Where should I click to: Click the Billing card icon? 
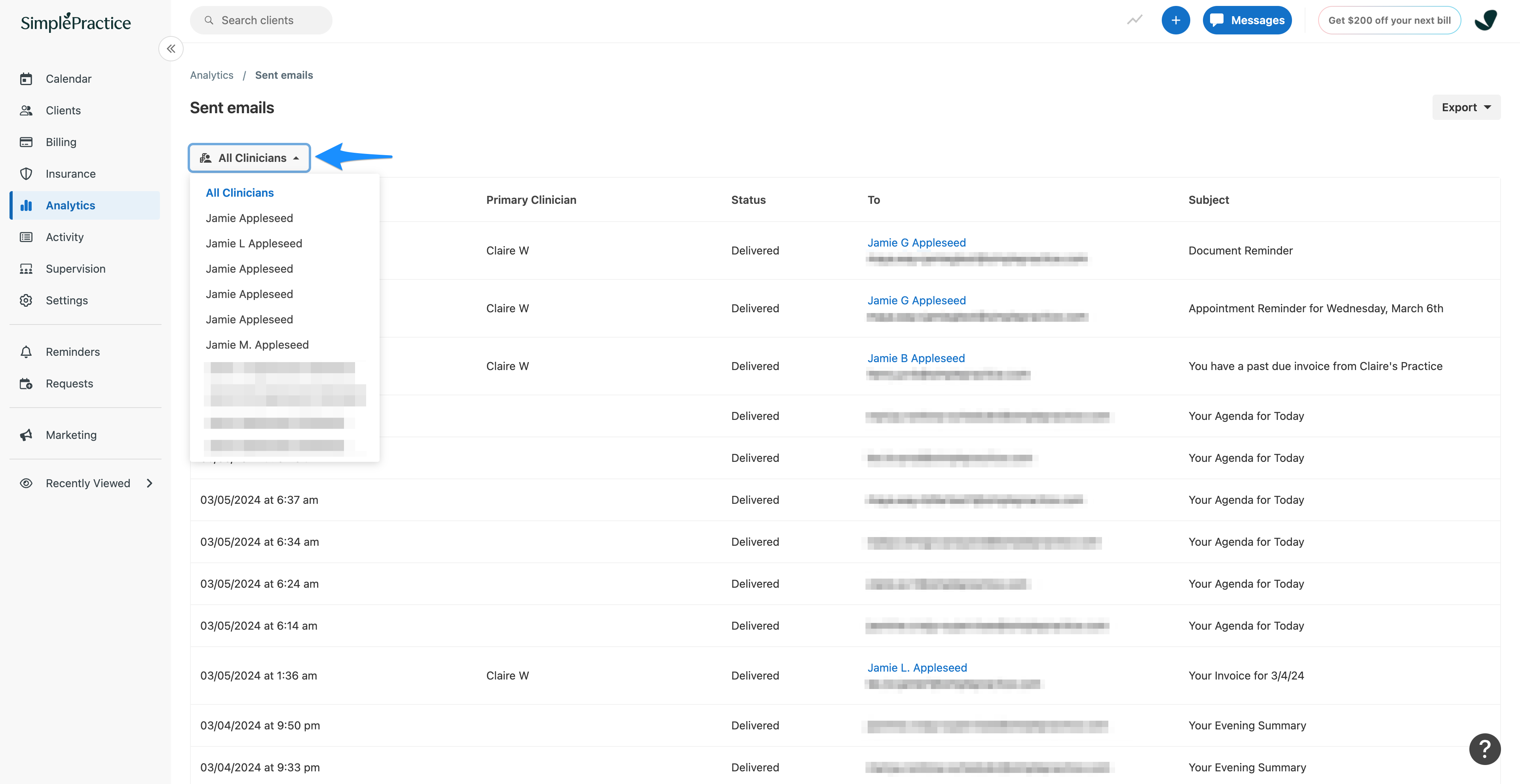[26, 142]
